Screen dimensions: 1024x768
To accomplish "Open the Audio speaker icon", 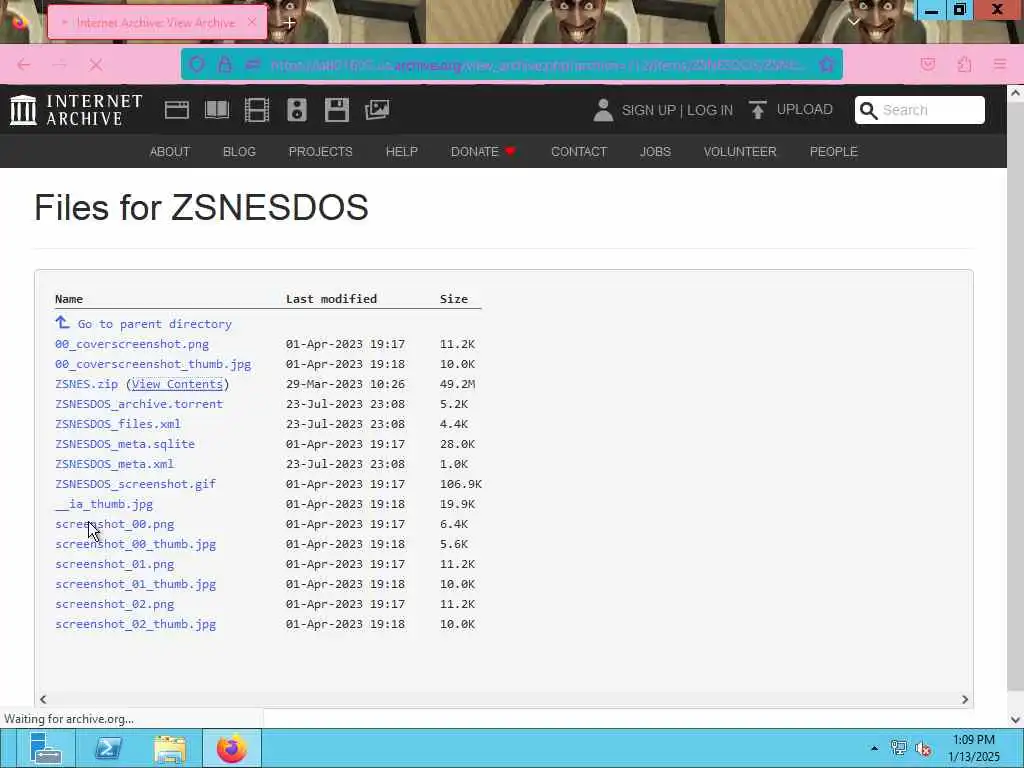I will coord(296,110).
